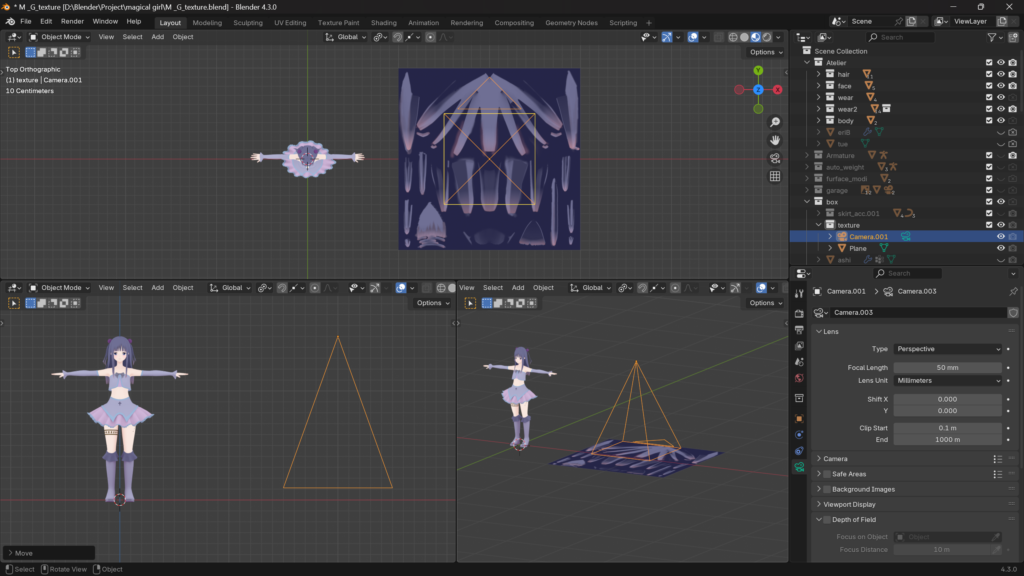Image resolution: width=1024 pixels, height=576 pixels.
Task: Collapse the box collection in outliner
Action: coord(808,202)
